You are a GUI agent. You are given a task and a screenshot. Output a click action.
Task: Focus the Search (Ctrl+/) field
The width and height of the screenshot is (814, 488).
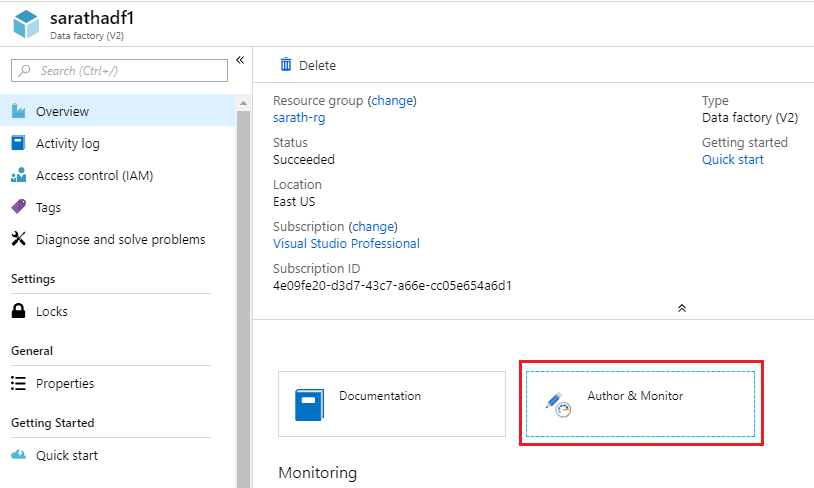click(x=119, y=70)
